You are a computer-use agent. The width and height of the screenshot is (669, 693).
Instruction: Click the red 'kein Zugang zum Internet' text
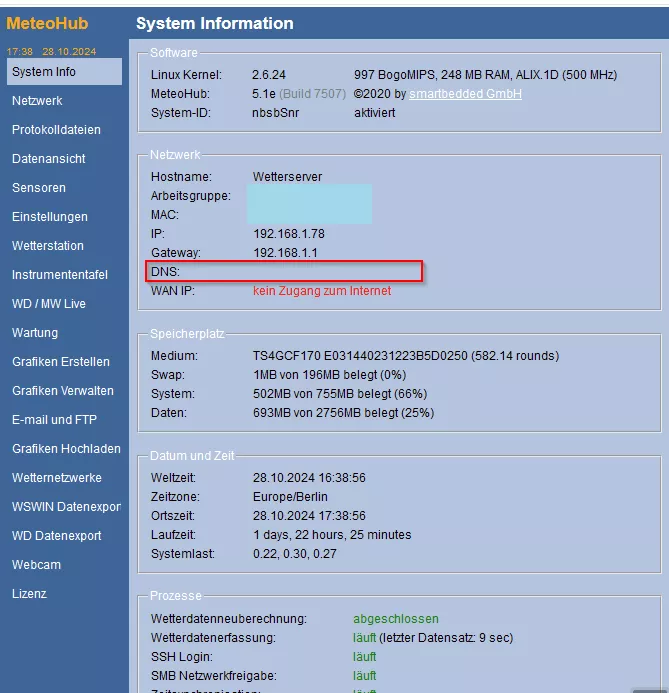coord(322,291)
